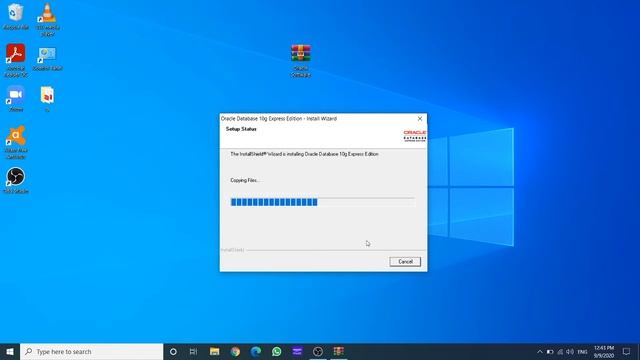This screenshot has height=360, width=640.
Task: Open the taskbar clock and date
Action: (604, 351)
